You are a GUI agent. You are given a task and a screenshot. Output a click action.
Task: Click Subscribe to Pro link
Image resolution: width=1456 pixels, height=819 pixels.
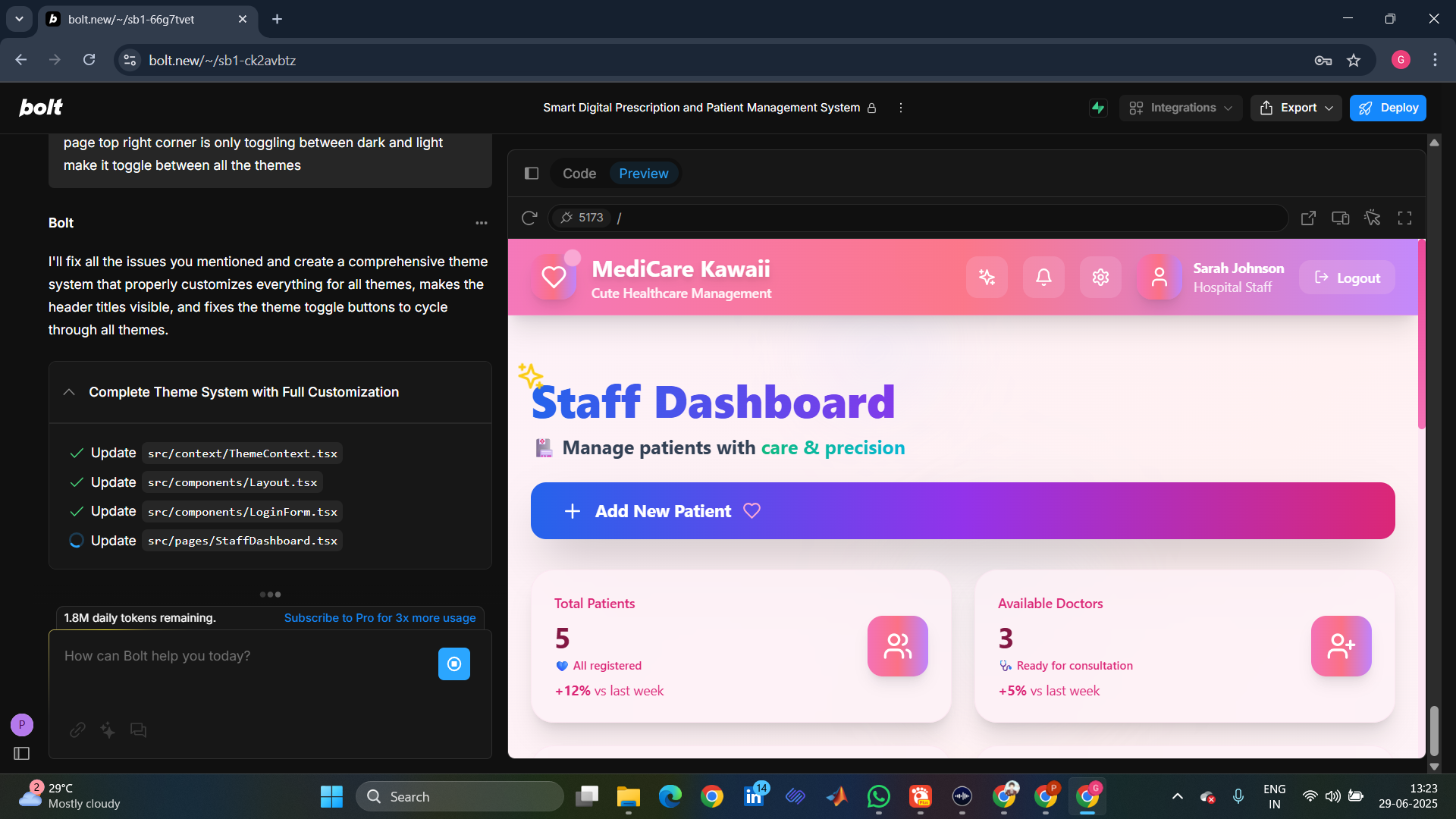(380, 618)
